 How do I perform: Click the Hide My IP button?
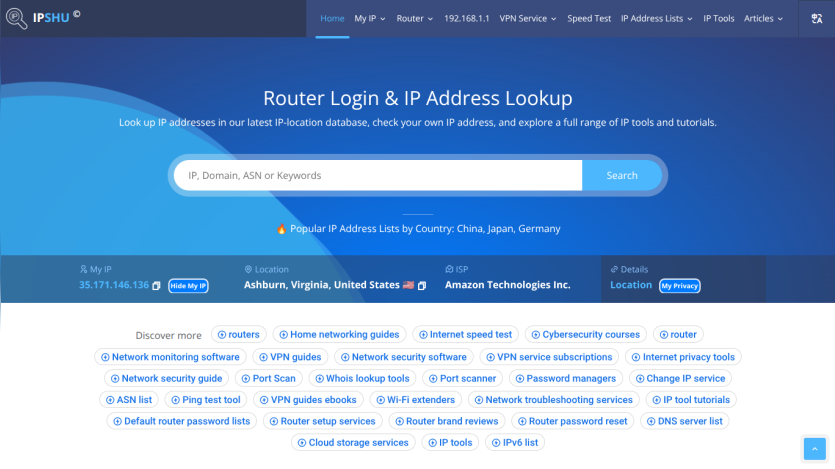pyautogui.click(x=188, y=286)
